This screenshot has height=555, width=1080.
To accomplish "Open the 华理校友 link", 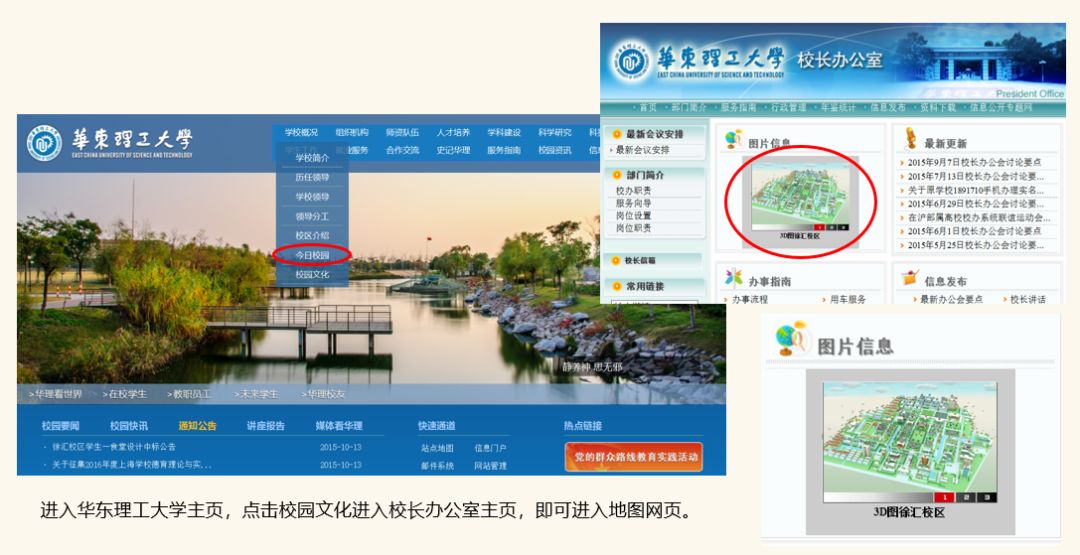I will 323,394.
